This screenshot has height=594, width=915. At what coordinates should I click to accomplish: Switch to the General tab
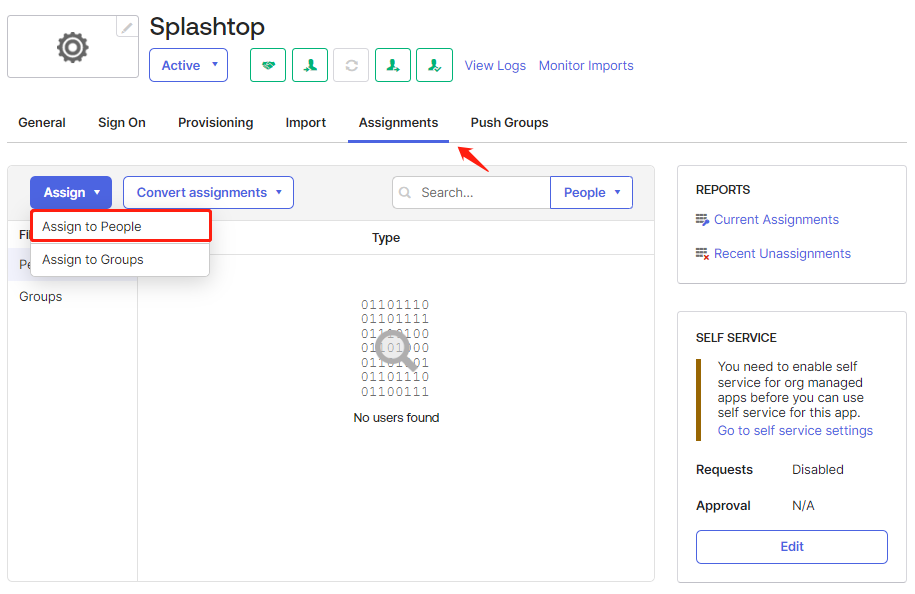click(x=42, y=123)
